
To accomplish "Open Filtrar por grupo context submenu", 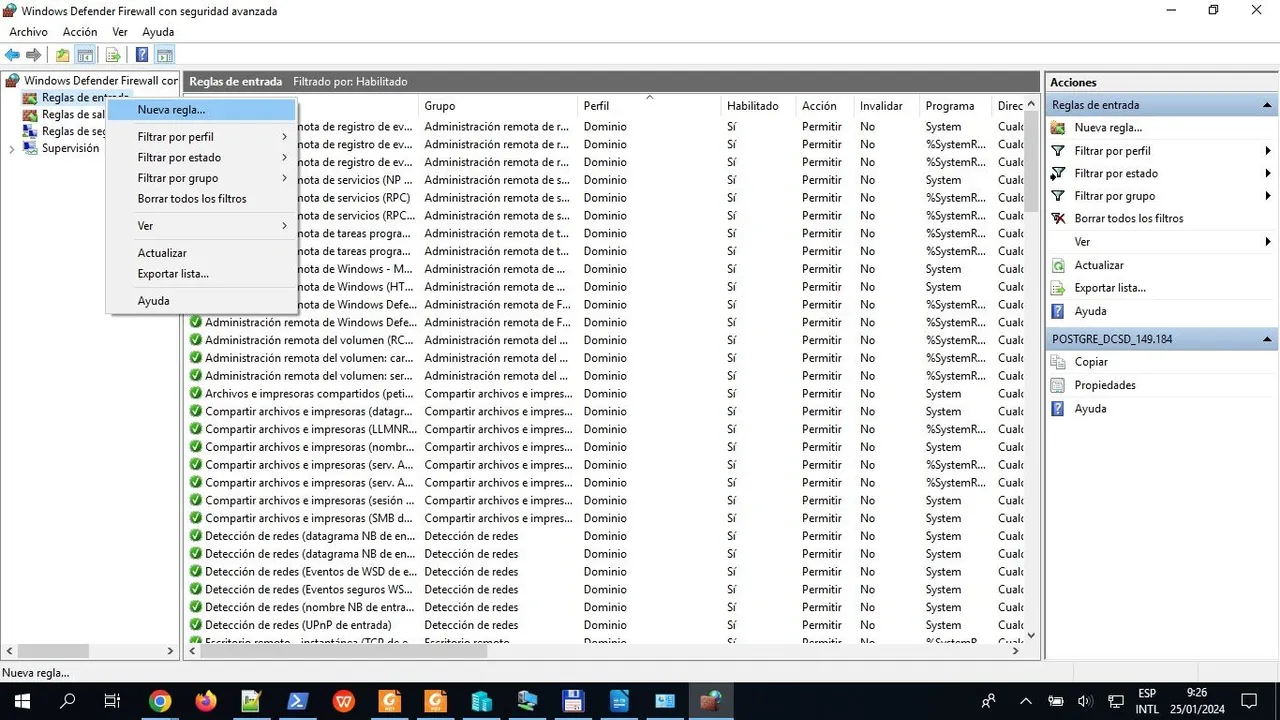I will pos(201,178).
